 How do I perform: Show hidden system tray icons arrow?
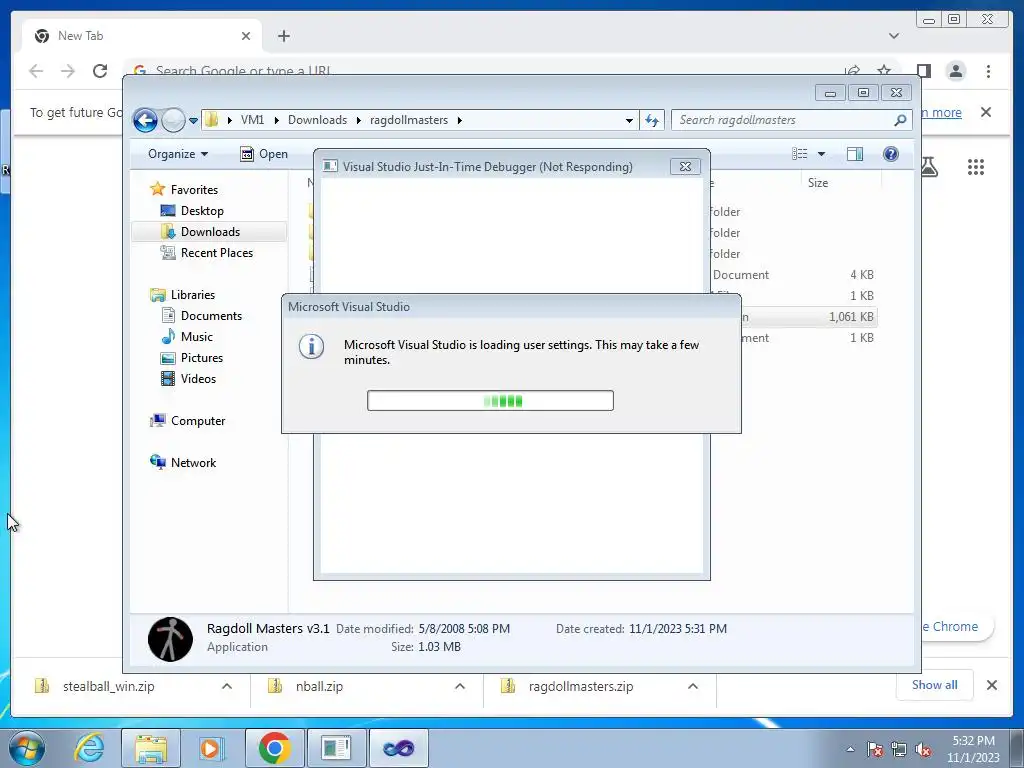click(x=850, y=749)
